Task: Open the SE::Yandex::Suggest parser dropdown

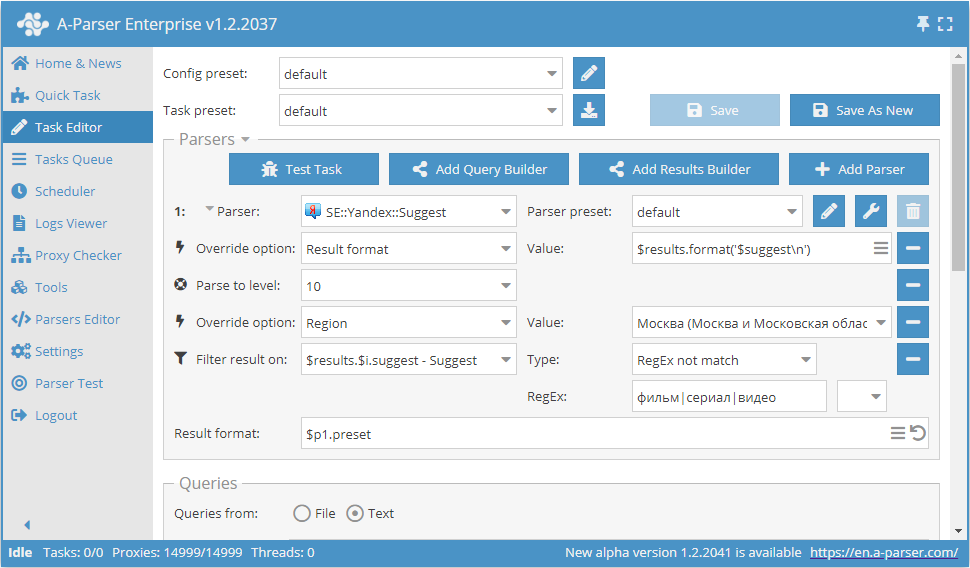Action: click(408, 212)
